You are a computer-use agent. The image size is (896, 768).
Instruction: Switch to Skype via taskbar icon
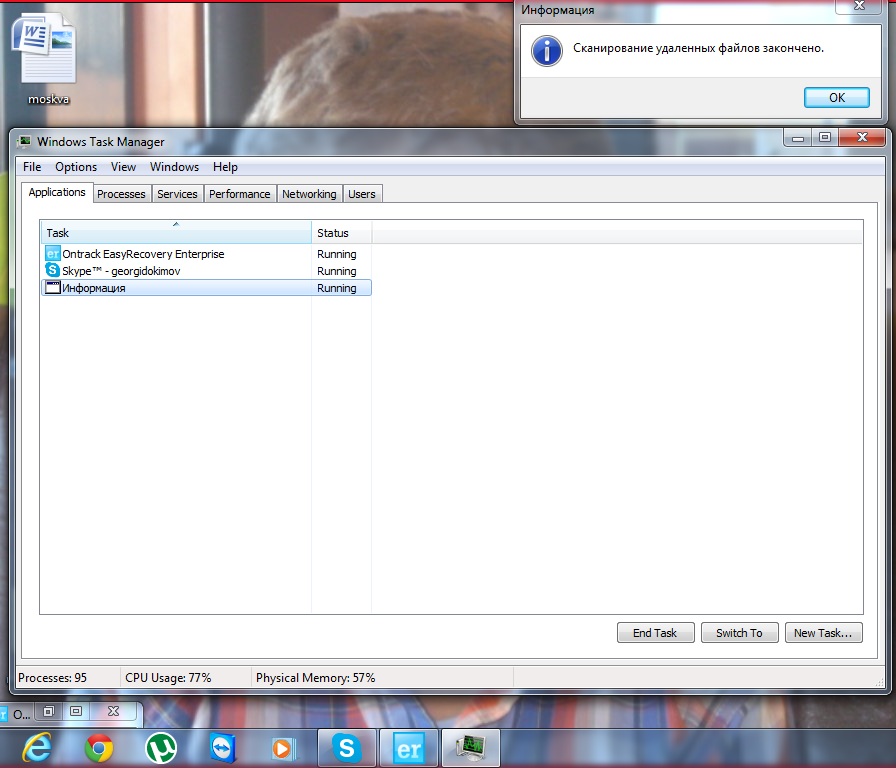(x=347, y=747)
